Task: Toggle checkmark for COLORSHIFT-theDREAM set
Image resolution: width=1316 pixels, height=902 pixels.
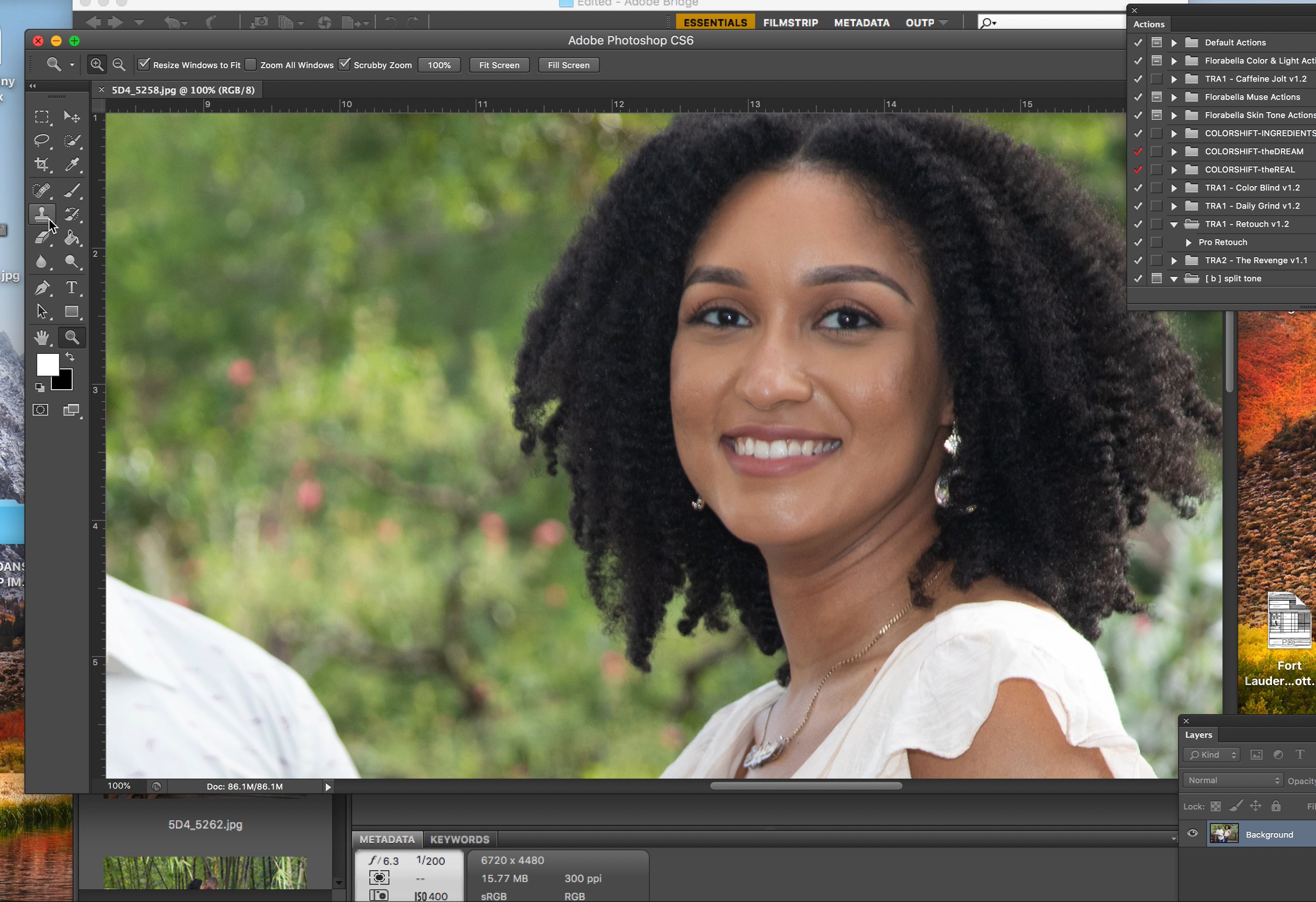Action: click(x=1138, y=152)
